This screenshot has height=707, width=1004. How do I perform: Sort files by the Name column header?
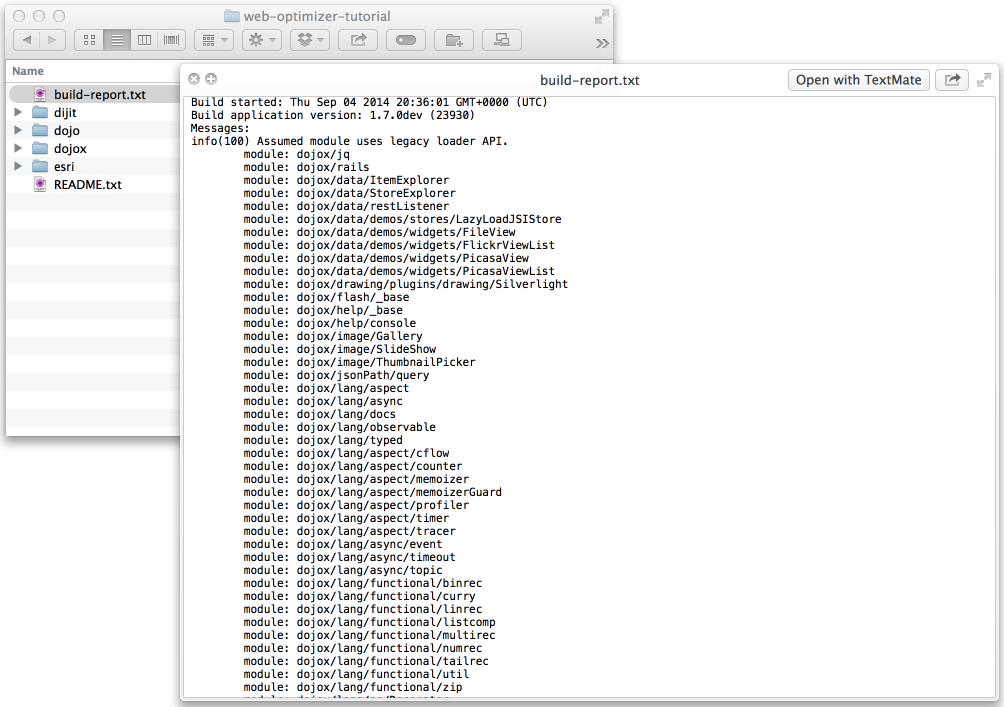click(x=28, y=71)
